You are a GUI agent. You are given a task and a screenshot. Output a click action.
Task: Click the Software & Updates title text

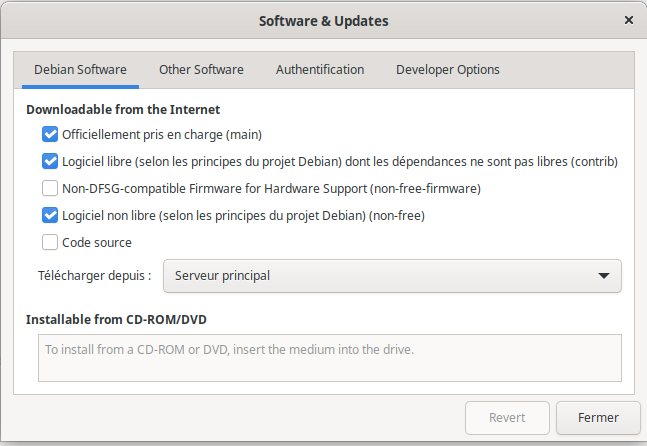pyautogui.click(x=324, y=21)
